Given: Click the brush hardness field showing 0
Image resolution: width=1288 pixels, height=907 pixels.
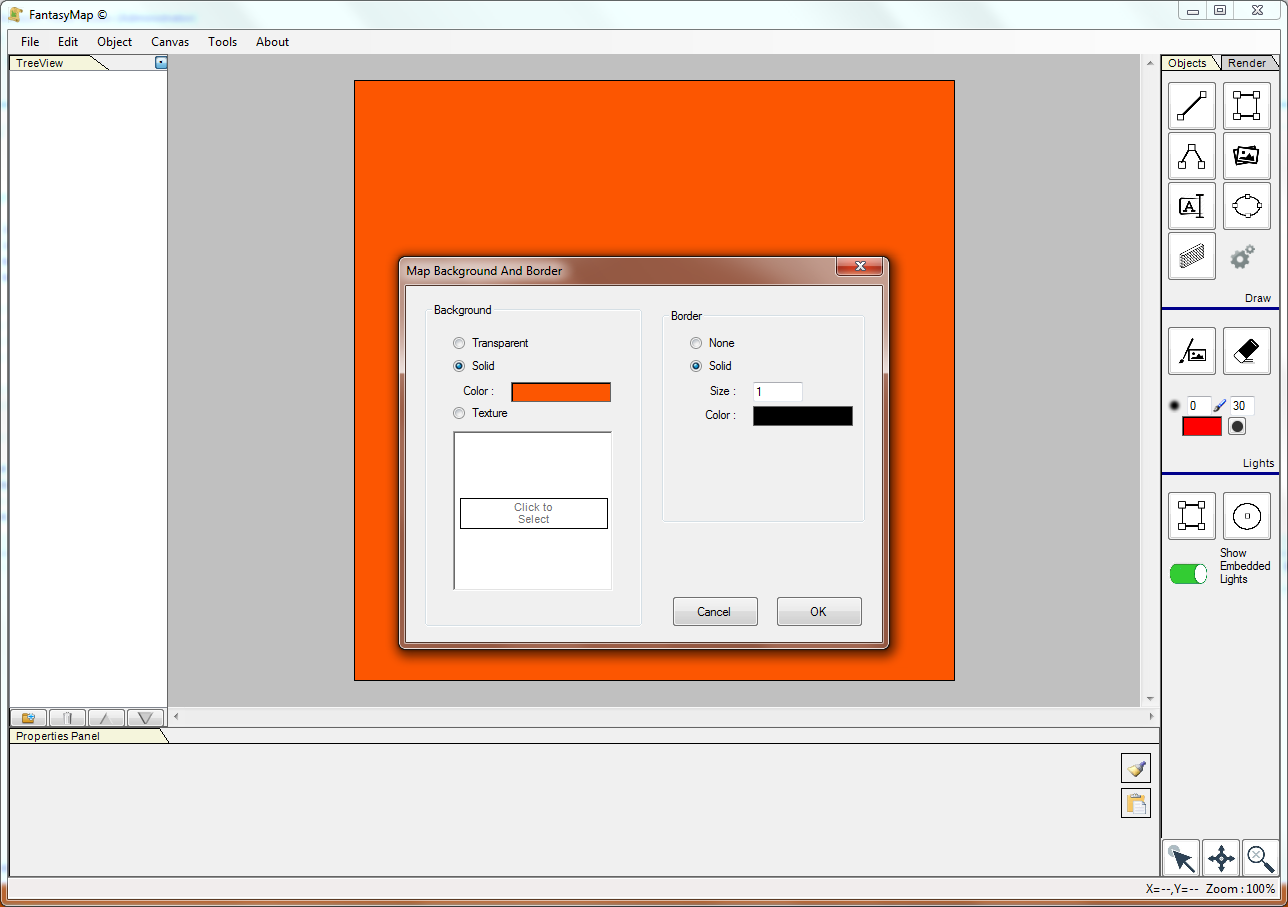Looking at the screenshot, I should 1198,406.
